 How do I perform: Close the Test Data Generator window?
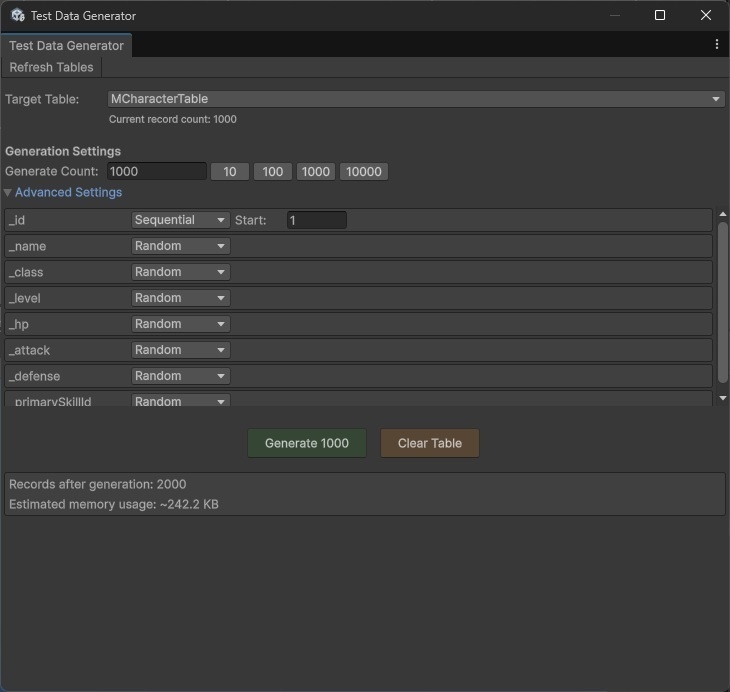click(x=706, y=15)
